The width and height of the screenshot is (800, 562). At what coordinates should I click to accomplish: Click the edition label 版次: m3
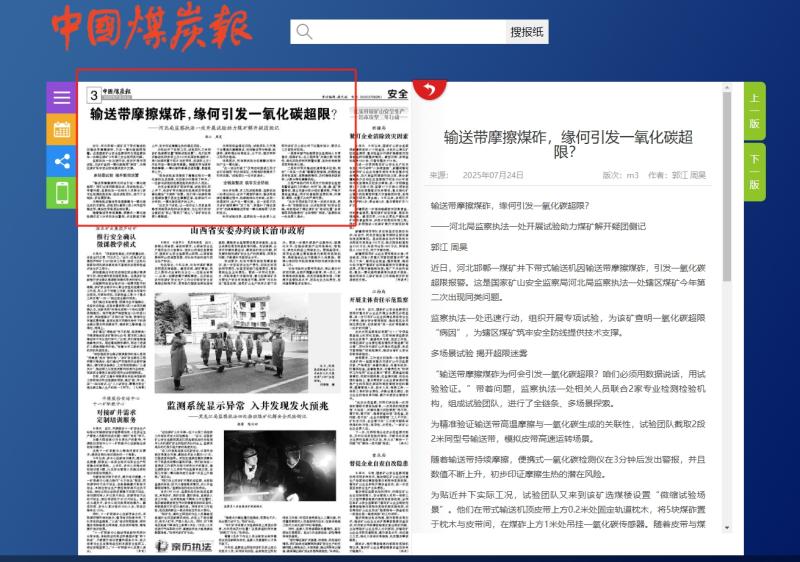pos(620,175)
